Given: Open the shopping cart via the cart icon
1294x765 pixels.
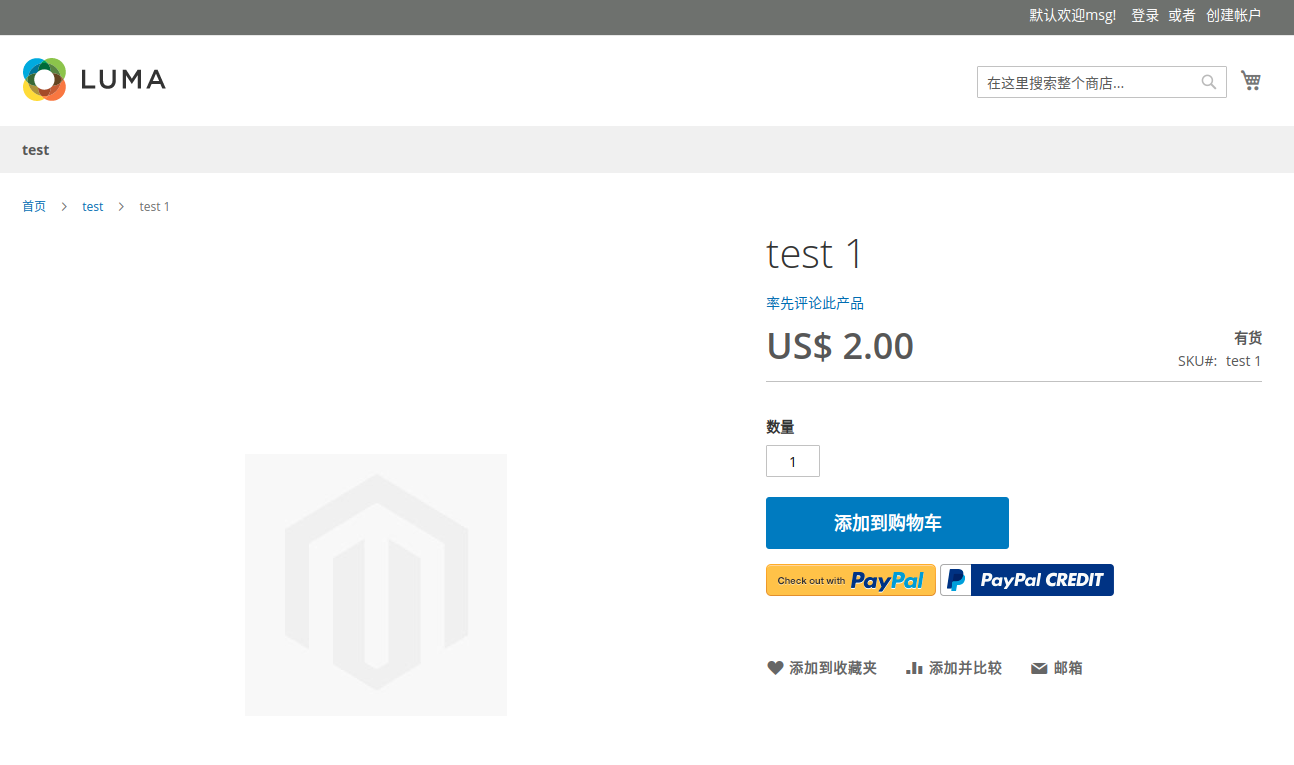Looking at the screenshot, I should point(1251,80).
